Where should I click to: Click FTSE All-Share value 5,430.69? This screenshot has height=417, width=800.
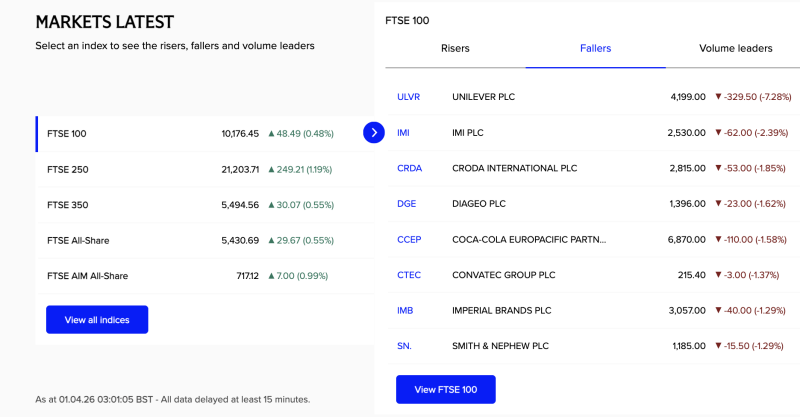(x=240, y=240)
